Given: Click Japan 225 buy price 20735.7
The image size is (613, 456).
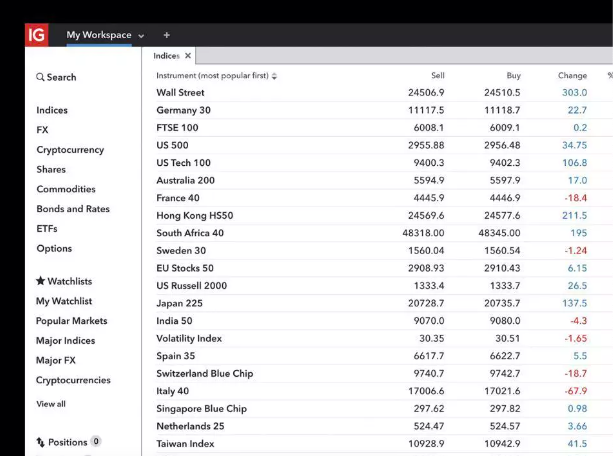Looking at the screenshot, I should click(502, 303).
